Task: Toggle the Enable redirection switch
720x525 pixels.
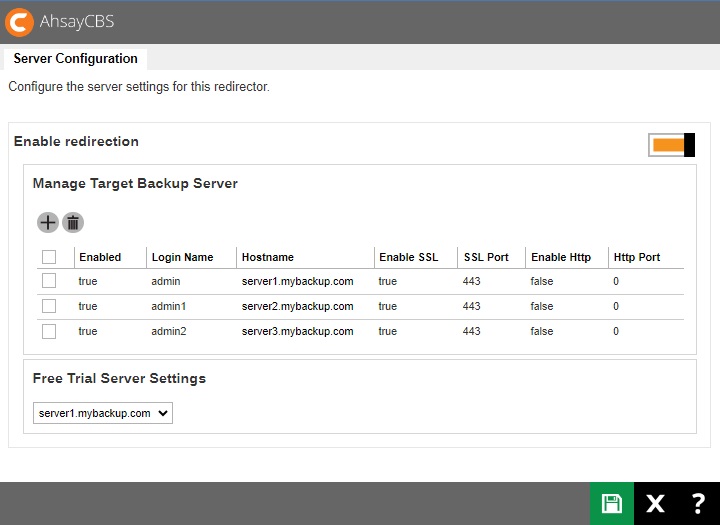Action: coord(671,145)
